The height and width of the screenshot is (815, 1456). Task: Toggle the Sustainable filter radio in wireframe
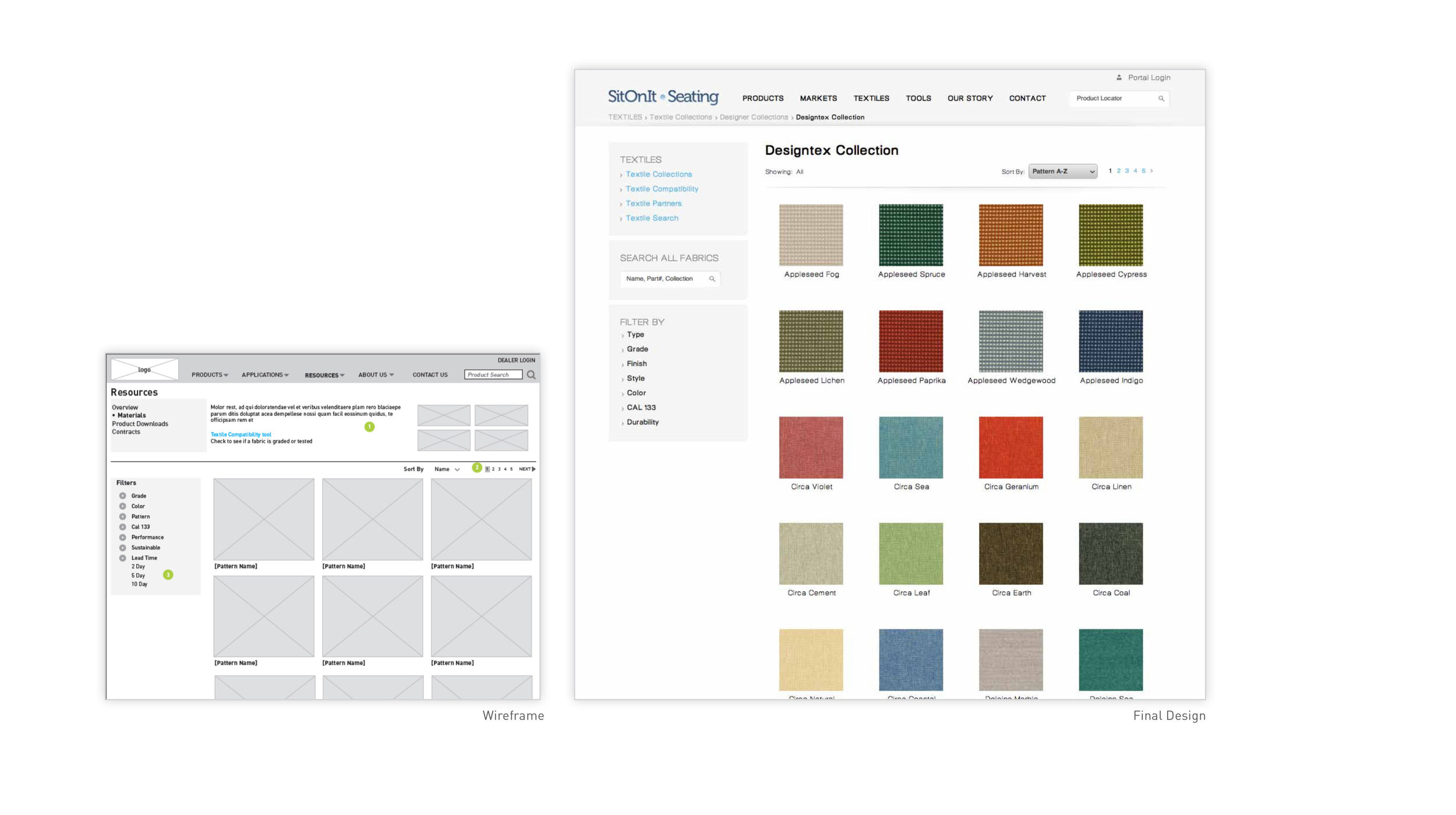coord(122,548)
